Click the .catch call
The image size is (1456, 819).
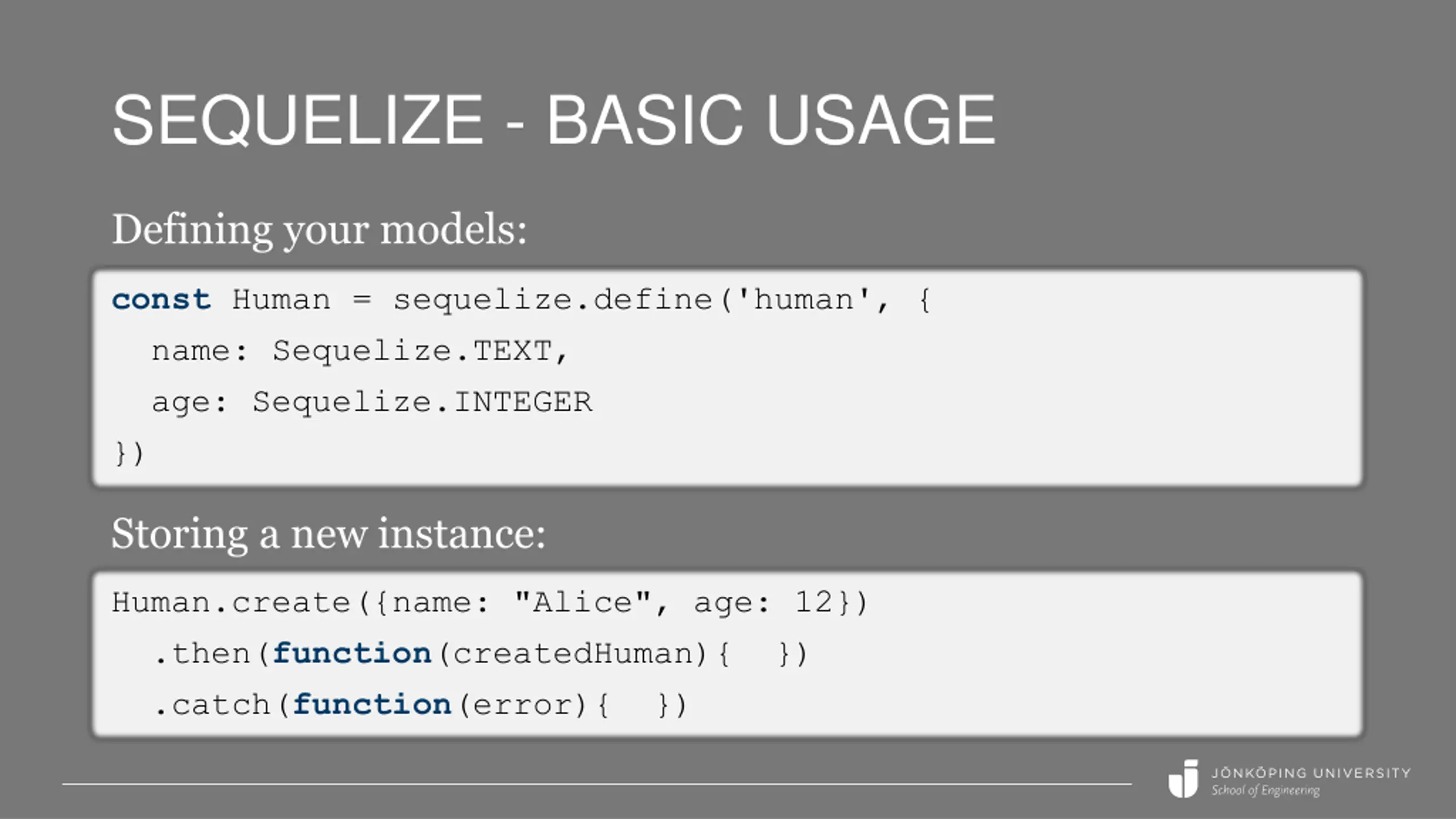212,705
